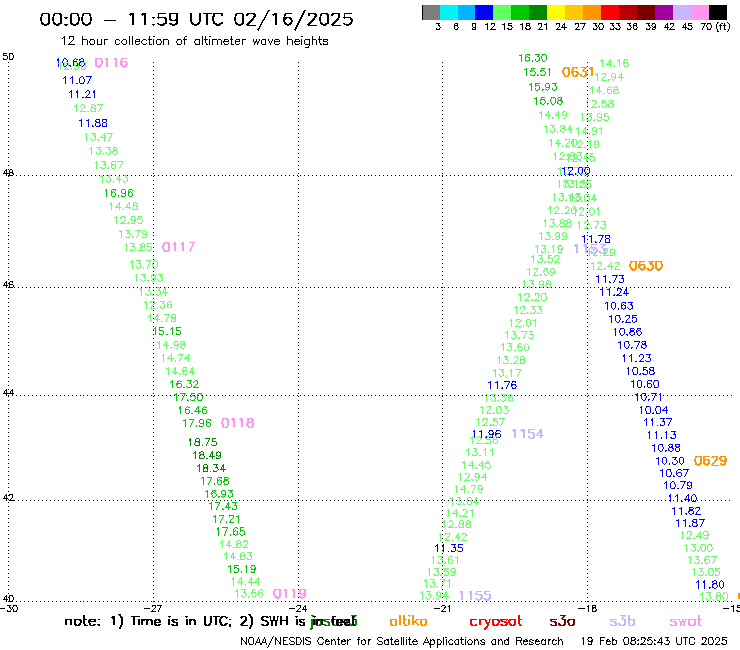This screenshot has height=650, width=740.
Task: Click the wave height value '11.87'
Action: click(x=690, y=523)
